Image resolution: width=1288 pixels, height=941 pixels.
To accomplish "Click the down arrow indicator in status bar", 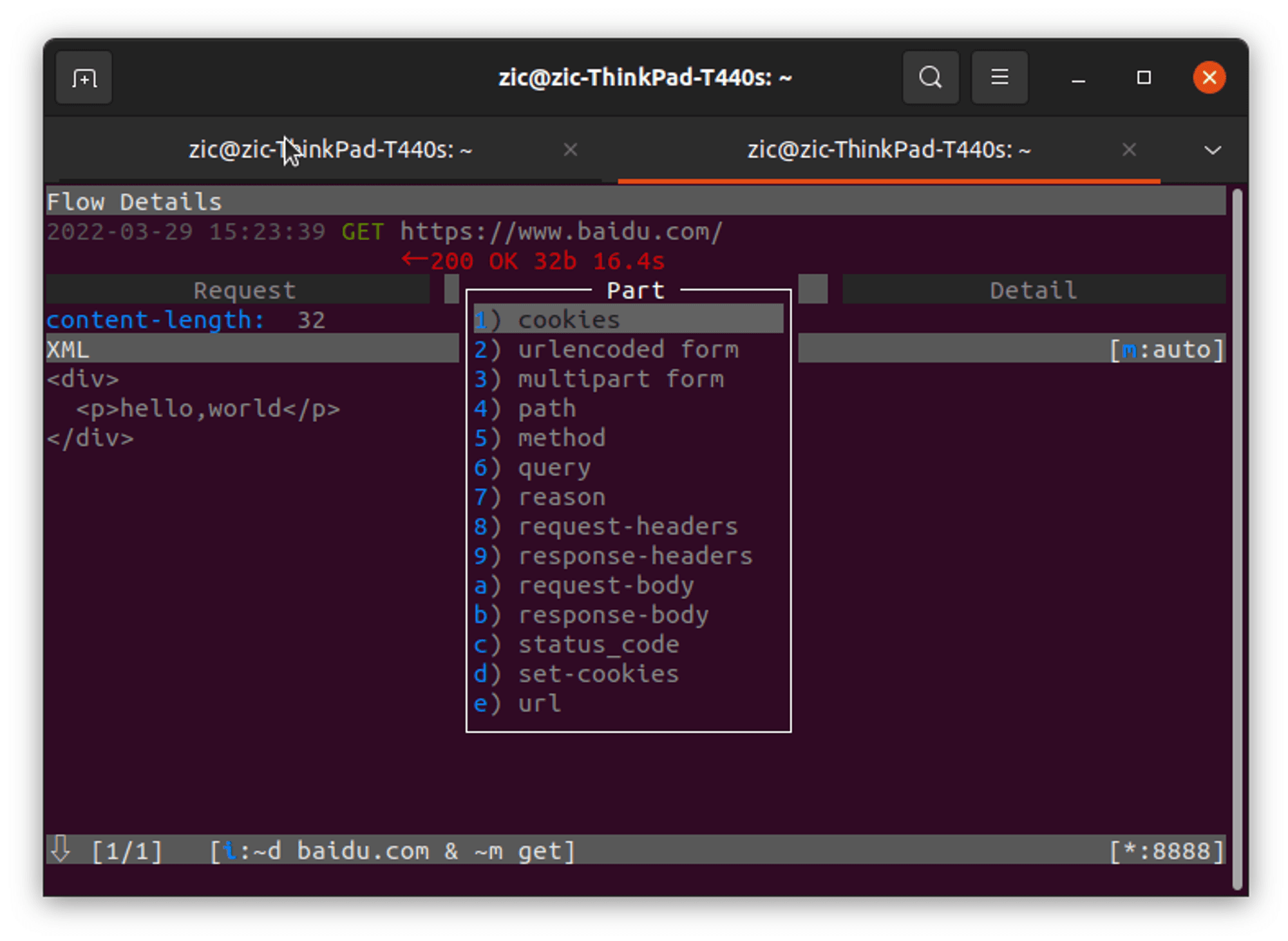I will [61, 850].
